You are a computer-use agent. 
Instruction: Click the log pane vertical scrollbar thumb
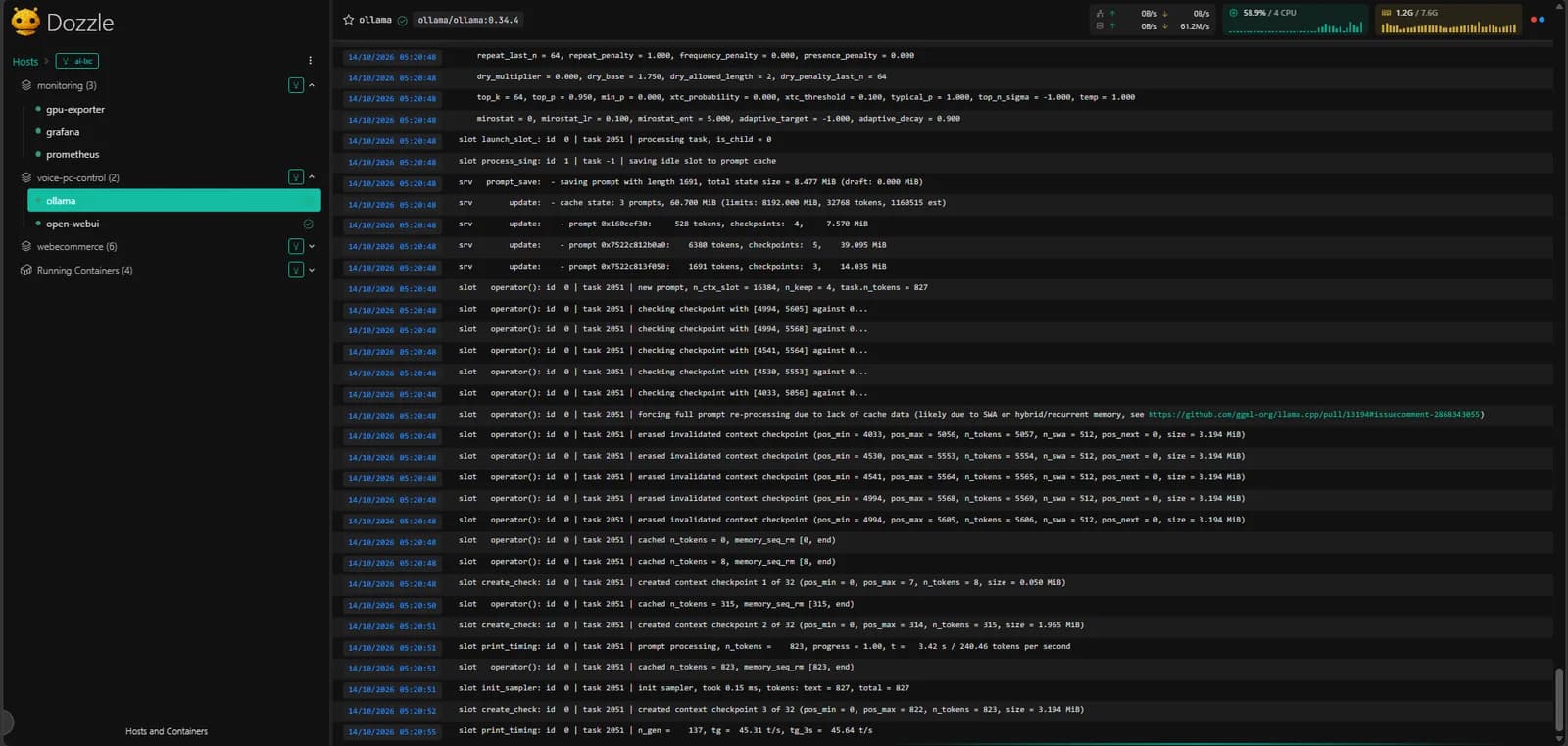(x=1559, y=698)
